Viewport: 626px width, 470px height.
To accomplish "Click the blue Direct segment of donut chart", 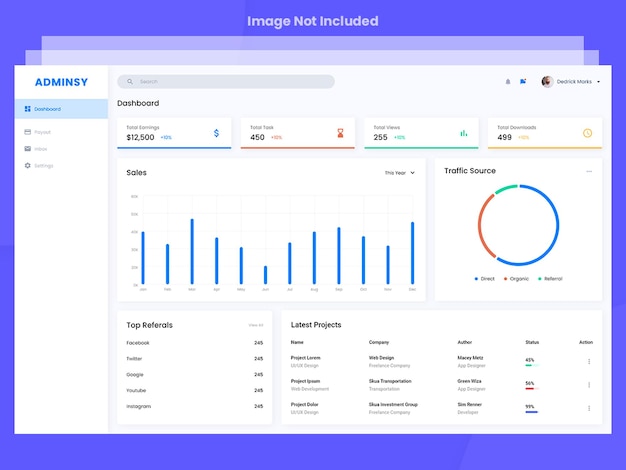I will click(x=557, y=225).
